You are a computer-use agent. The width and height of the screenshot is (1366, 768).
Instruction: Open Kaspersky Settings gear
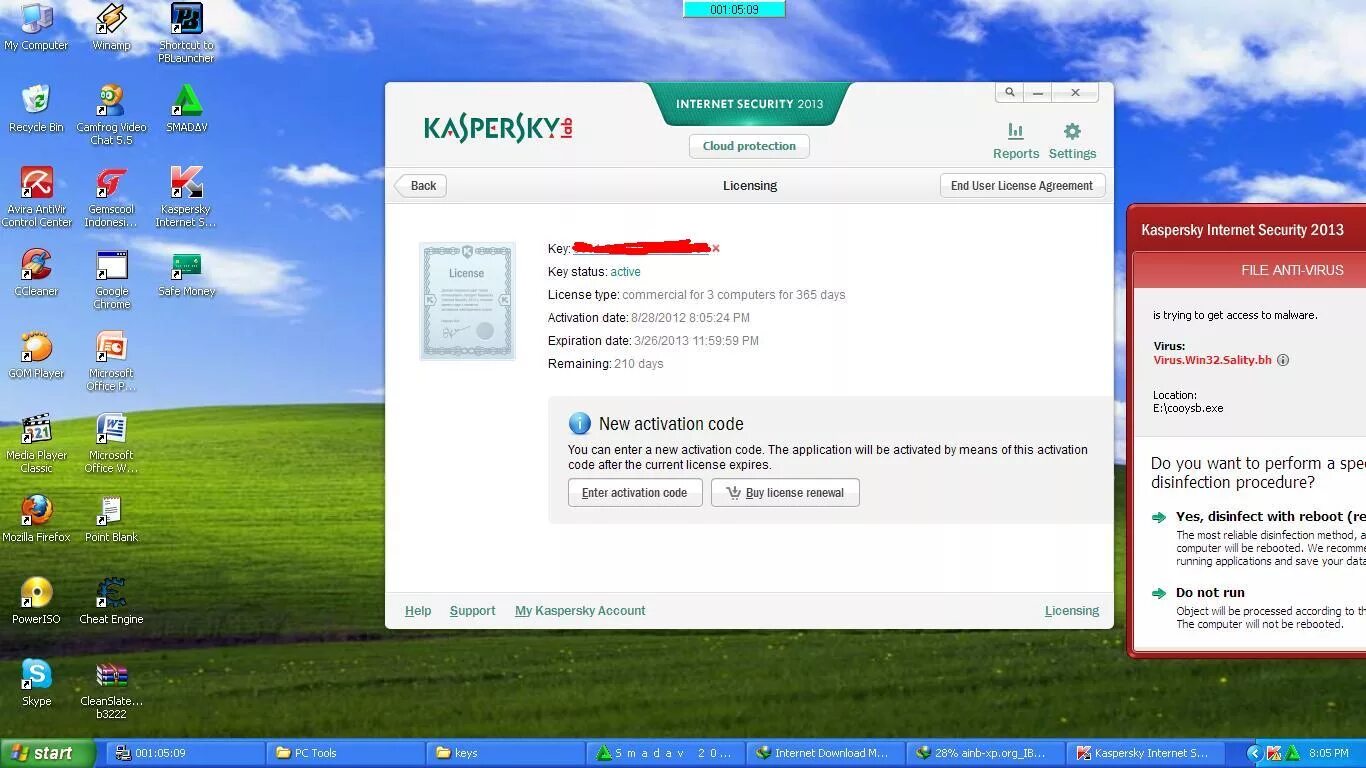click(1072, 141)
